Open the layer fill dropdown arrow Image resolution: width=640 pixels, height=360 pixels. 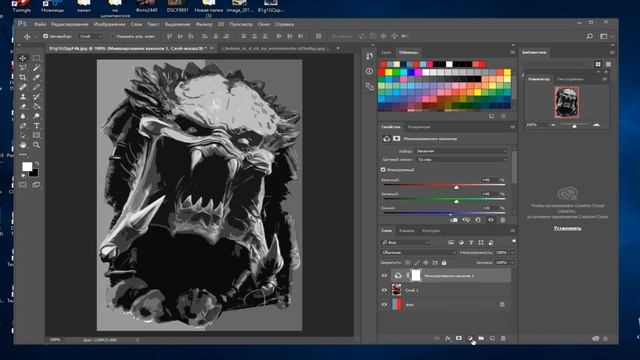pos(512,262)
